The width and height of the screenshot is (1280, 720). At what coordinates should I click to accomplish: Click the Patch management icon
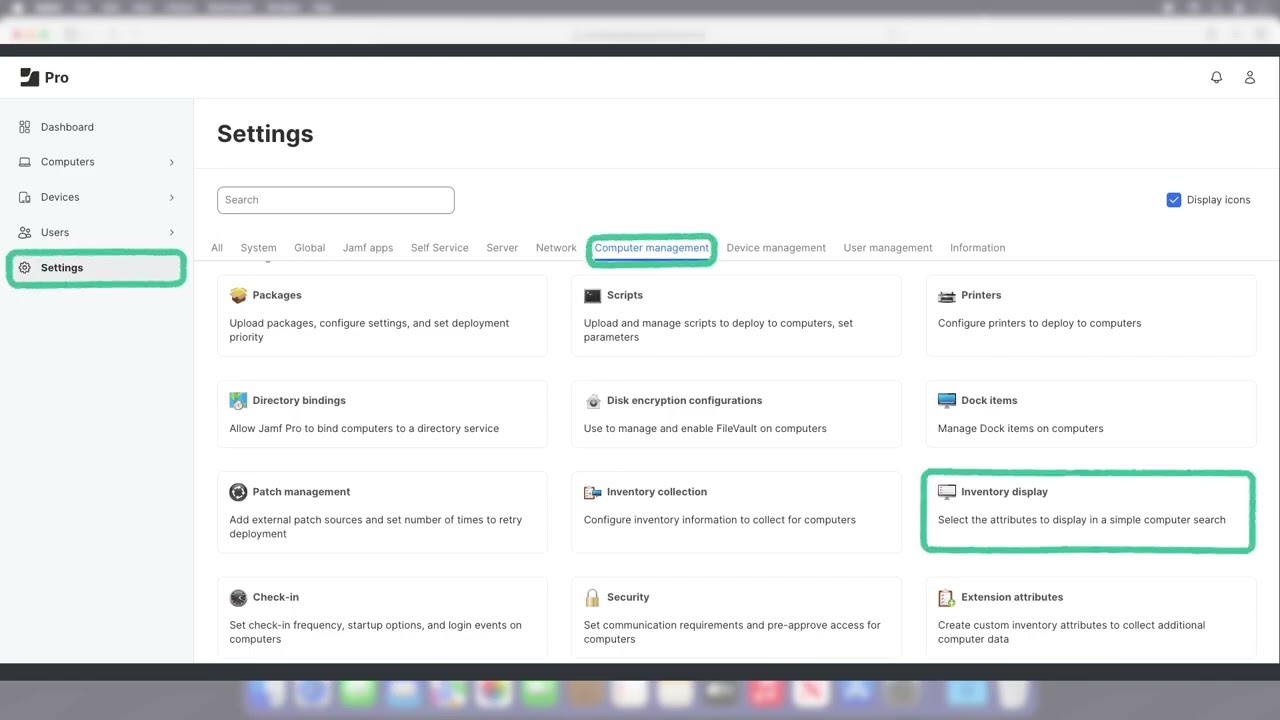tap(238, 492)
